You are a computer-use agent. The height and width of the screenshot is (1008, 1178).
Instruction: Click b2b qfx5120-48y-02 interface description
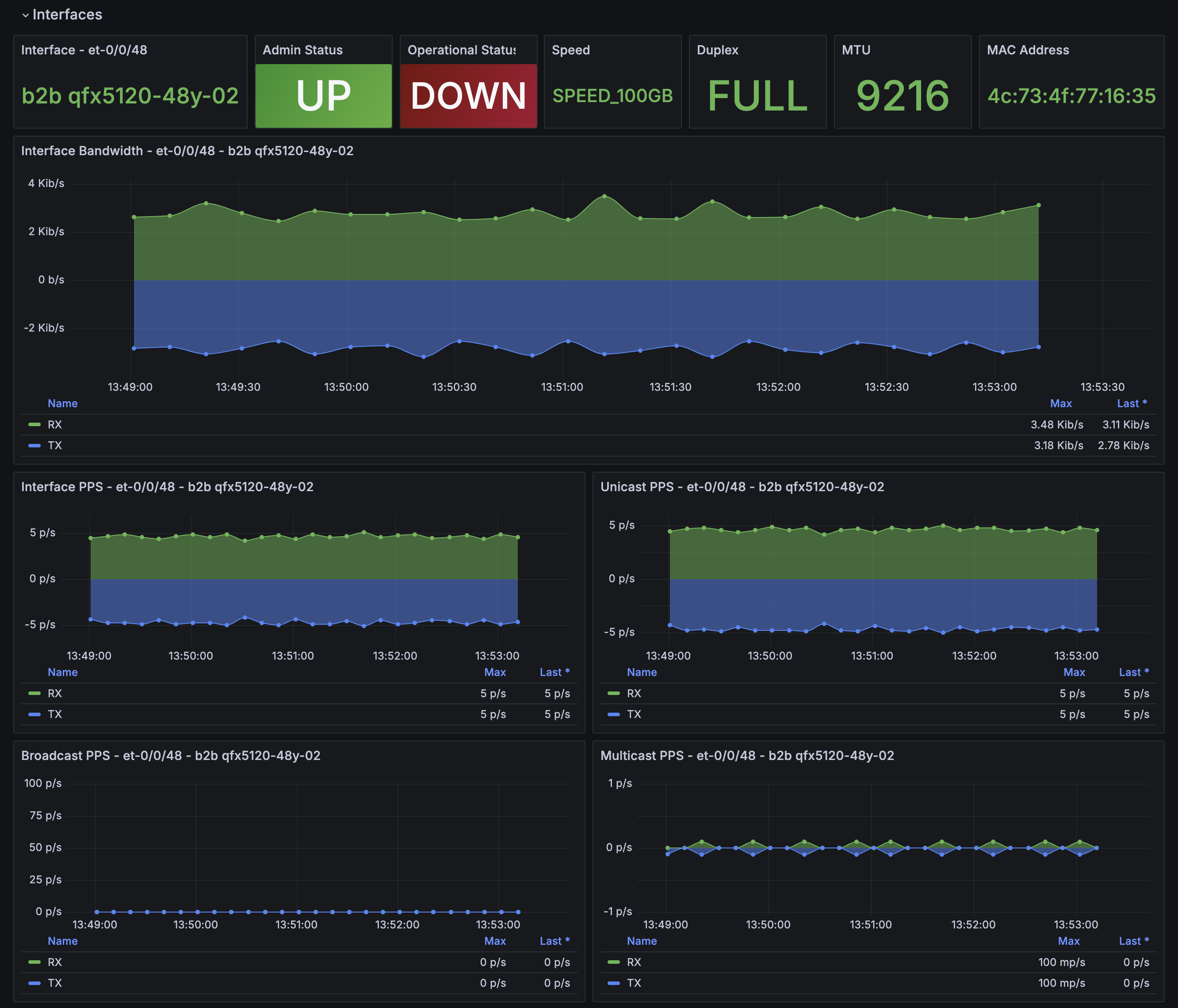click(x=130, y=96)
